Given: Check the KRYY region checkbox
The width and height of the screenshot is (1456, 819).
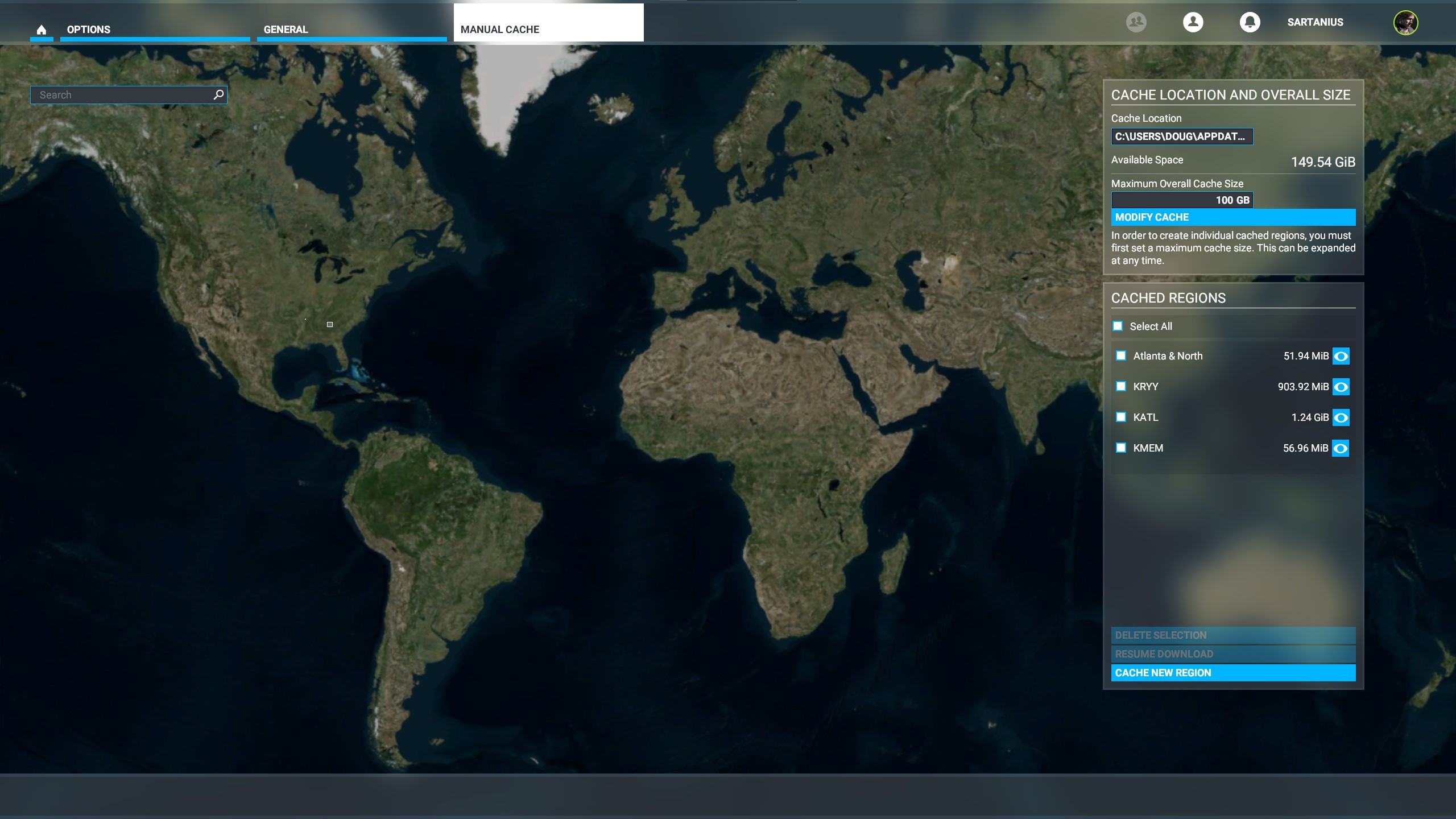Looking at the screenshot, I should [1121, 386].
